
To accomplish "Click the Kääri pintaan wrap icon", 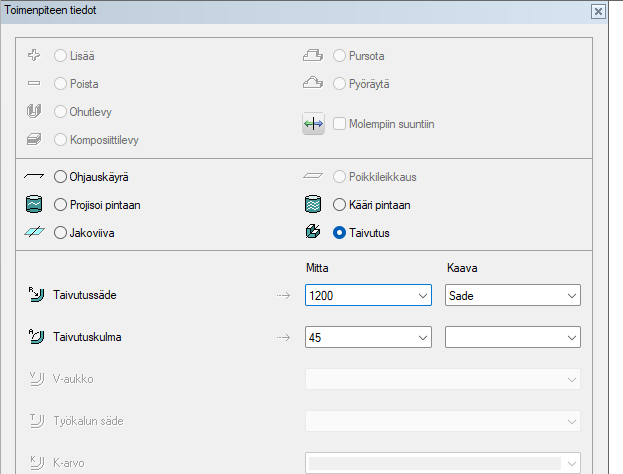I will pyautogui.click(x=313, y=205).
